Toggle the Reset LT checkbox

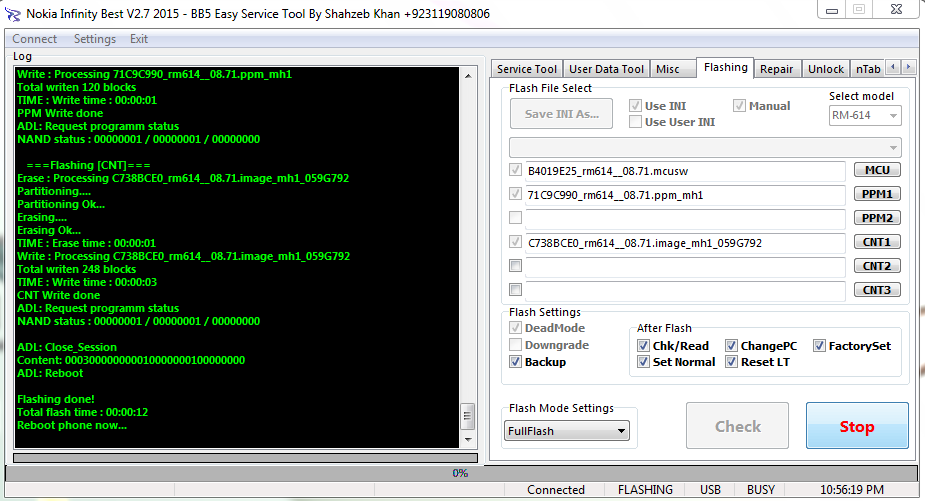pyautogui.click(x=732, y=362)
